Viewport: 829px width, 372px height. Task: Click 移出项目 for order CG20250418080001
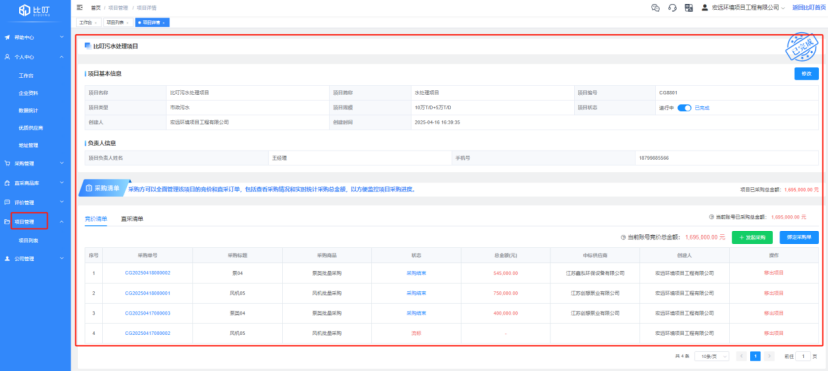point(773,293)
